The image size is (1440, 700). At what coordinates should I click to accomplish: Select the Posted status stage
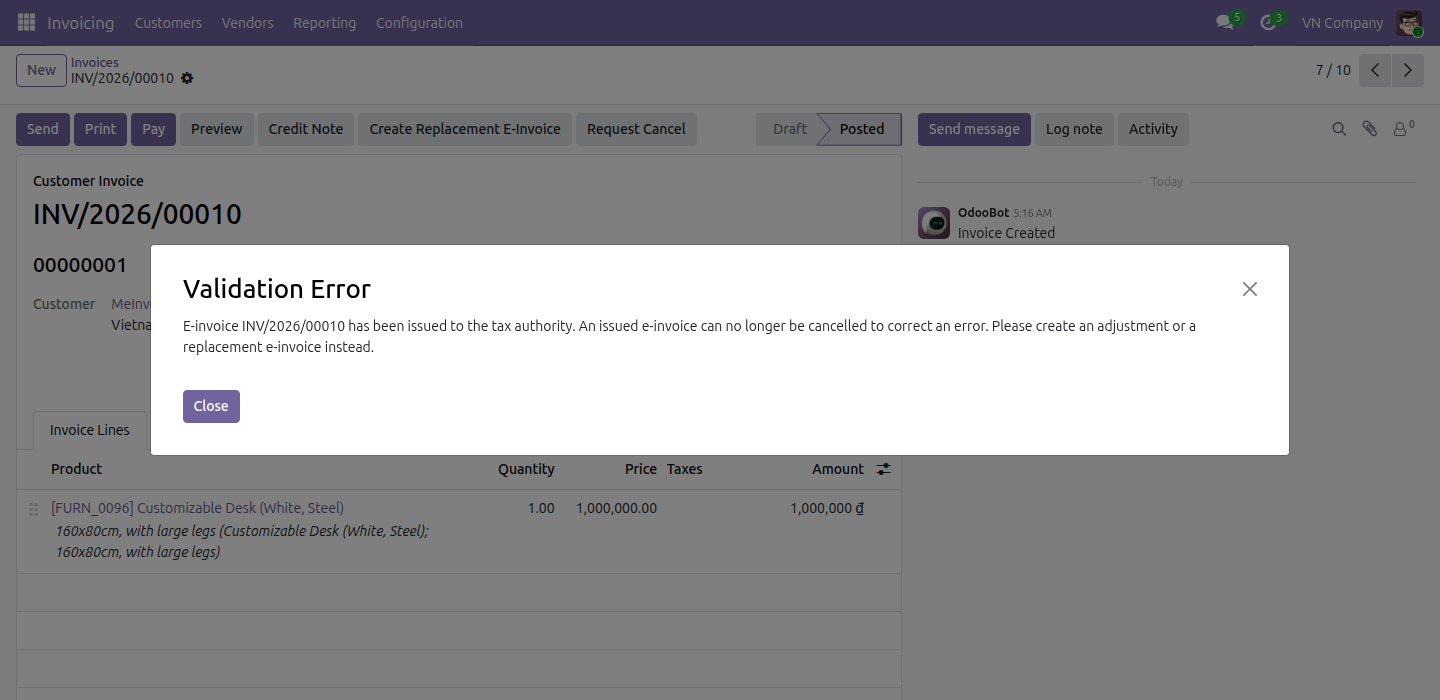coord(862,129)
